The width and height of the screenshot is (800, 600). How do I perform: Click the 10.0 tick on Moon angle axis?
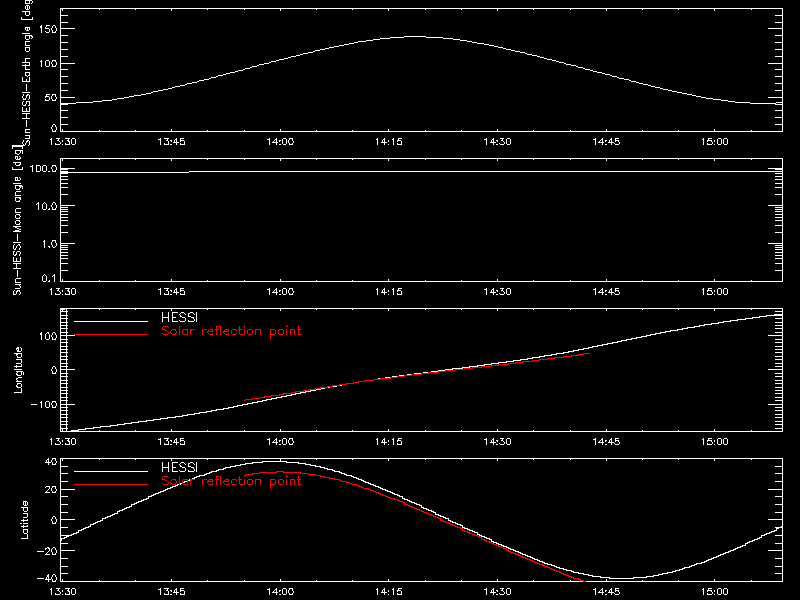46,206
